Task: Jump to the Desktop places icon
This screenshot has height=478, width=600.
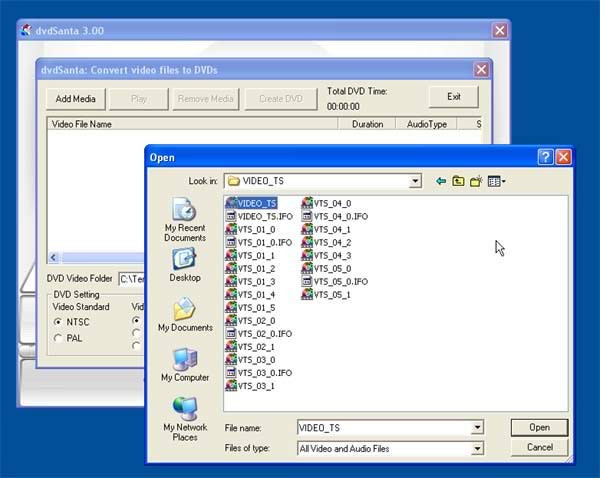Action: click(185, 265)
